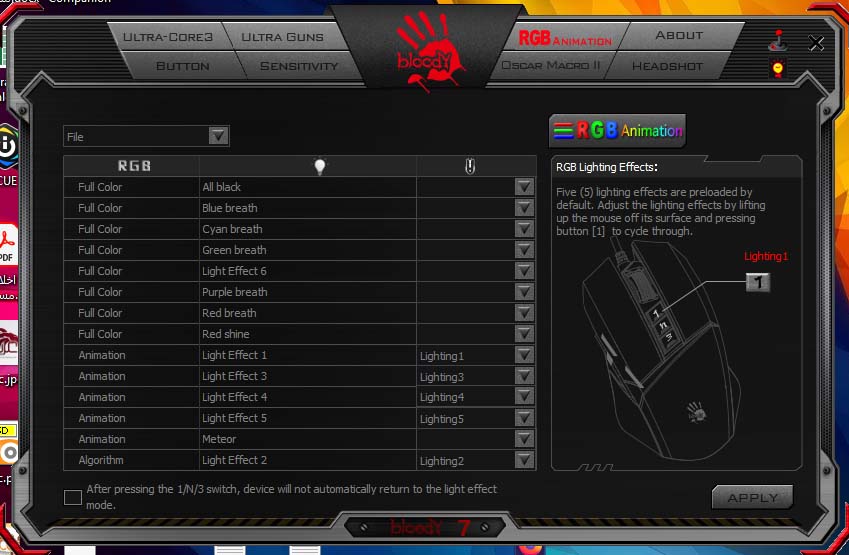Click the light bulb column header icon
Image resolution: width=849 pixels, height=555 pixels.
[x=320, y=167]
